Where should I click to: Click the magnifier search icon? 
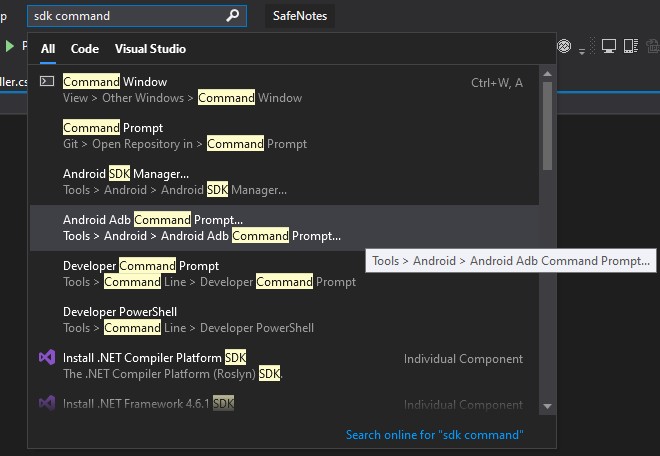tap(232, 16)
